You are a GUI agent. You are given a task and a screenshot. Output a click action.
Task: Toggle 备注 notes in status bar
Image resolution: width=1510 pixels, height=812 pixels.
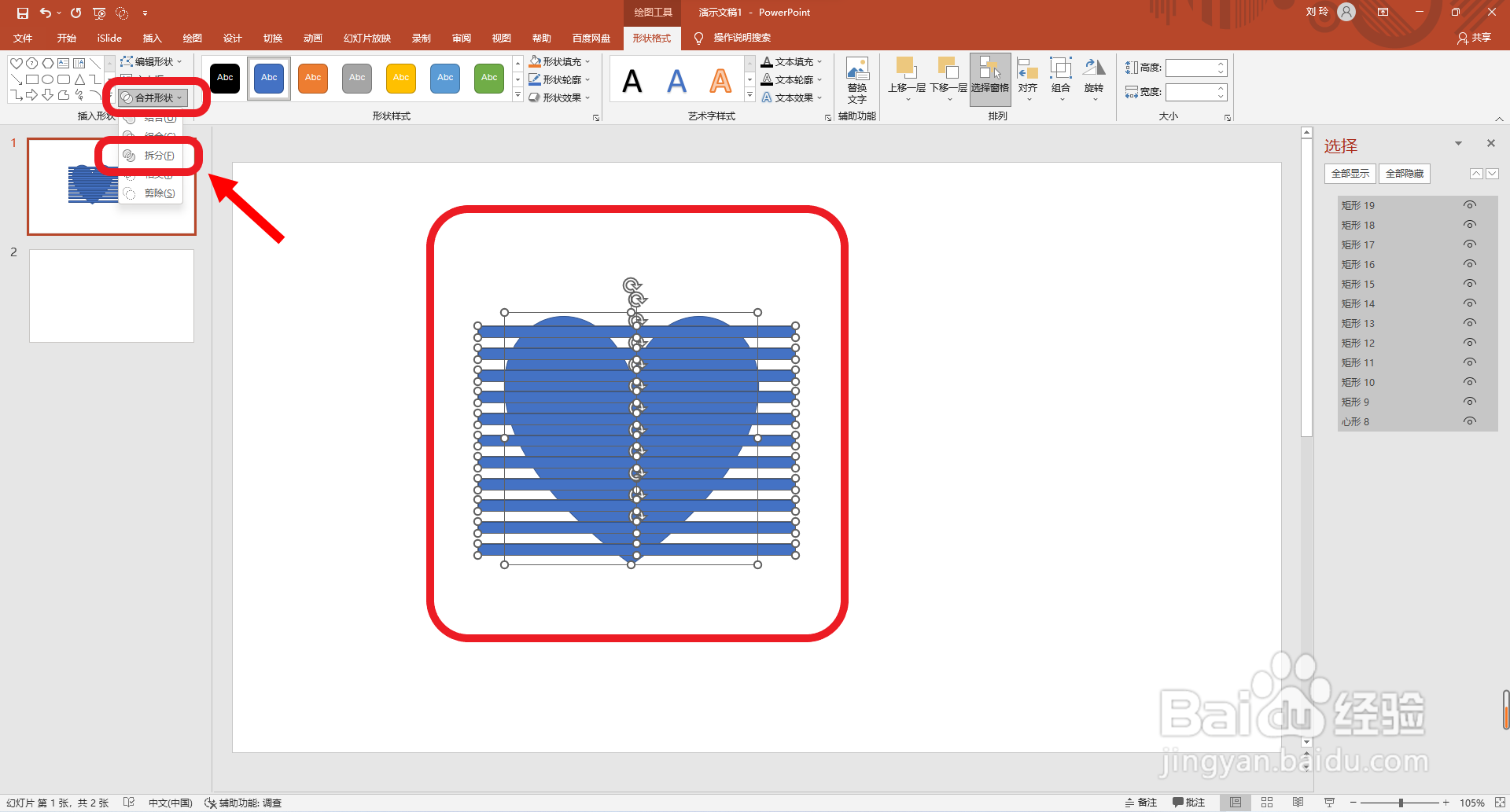click(x=1141, y=803)
